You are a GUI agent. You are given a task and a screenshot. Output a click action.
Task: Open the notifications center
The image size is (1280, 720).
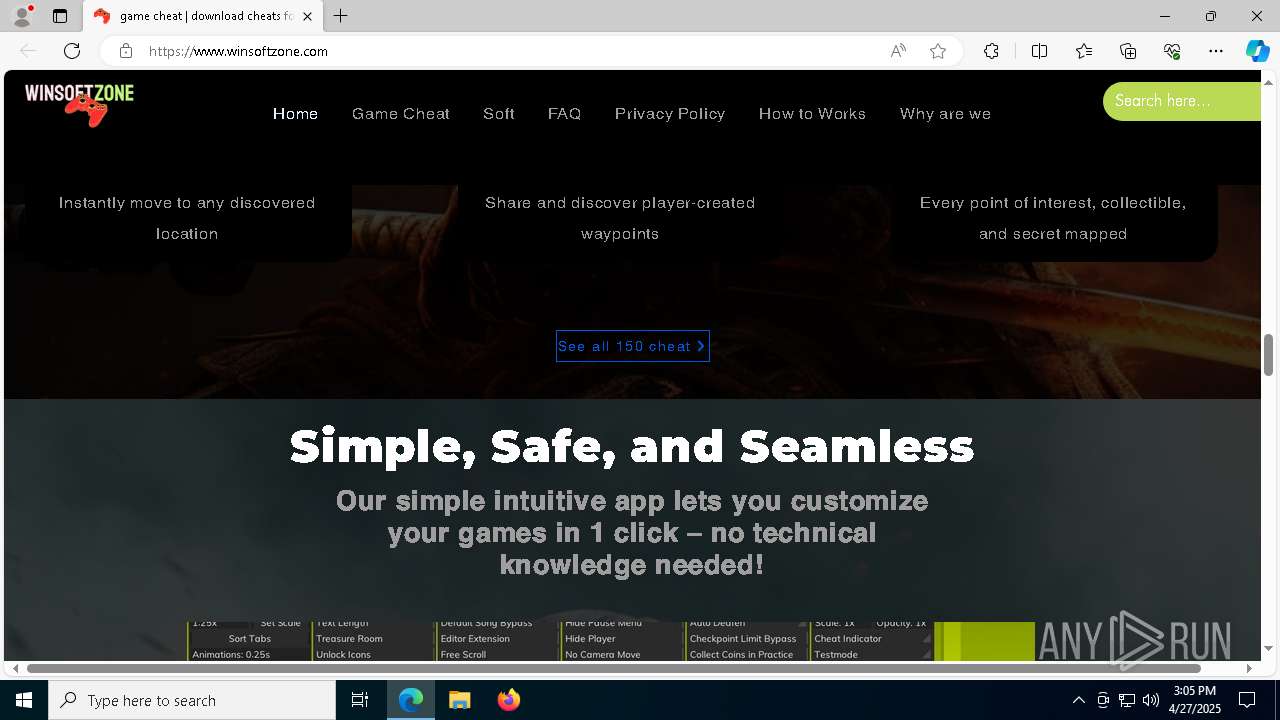coord(1247,700)
